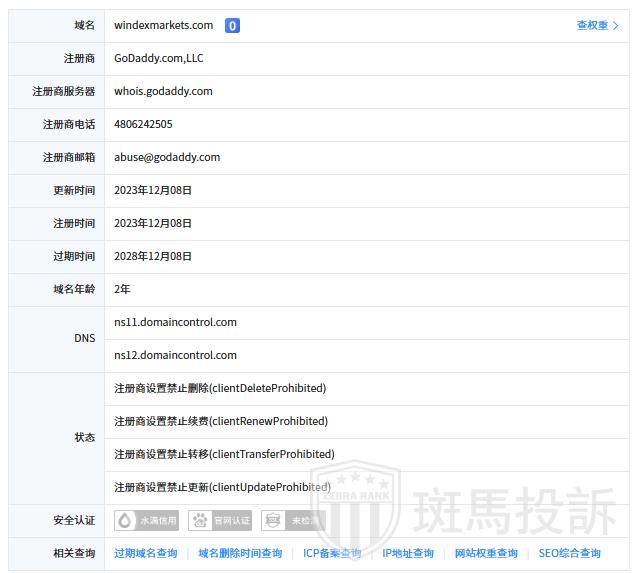Click the clientDeleteProhibited status row

[x=220, y=388]
